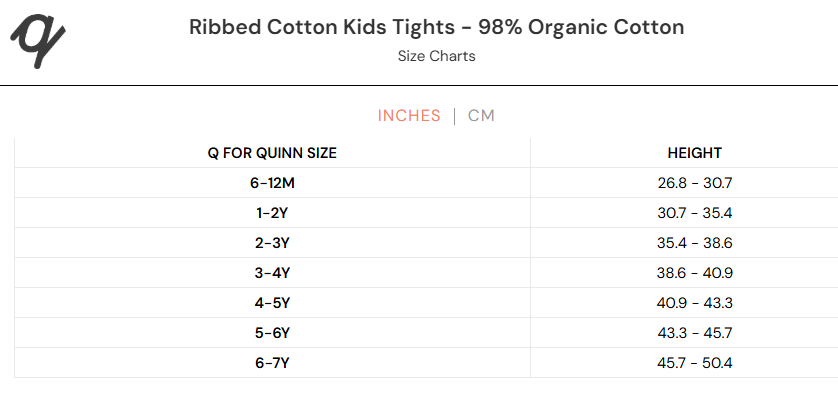Switch size chart to CM units
Viewport: 838px width, 407px height.
tap(481, 116)
